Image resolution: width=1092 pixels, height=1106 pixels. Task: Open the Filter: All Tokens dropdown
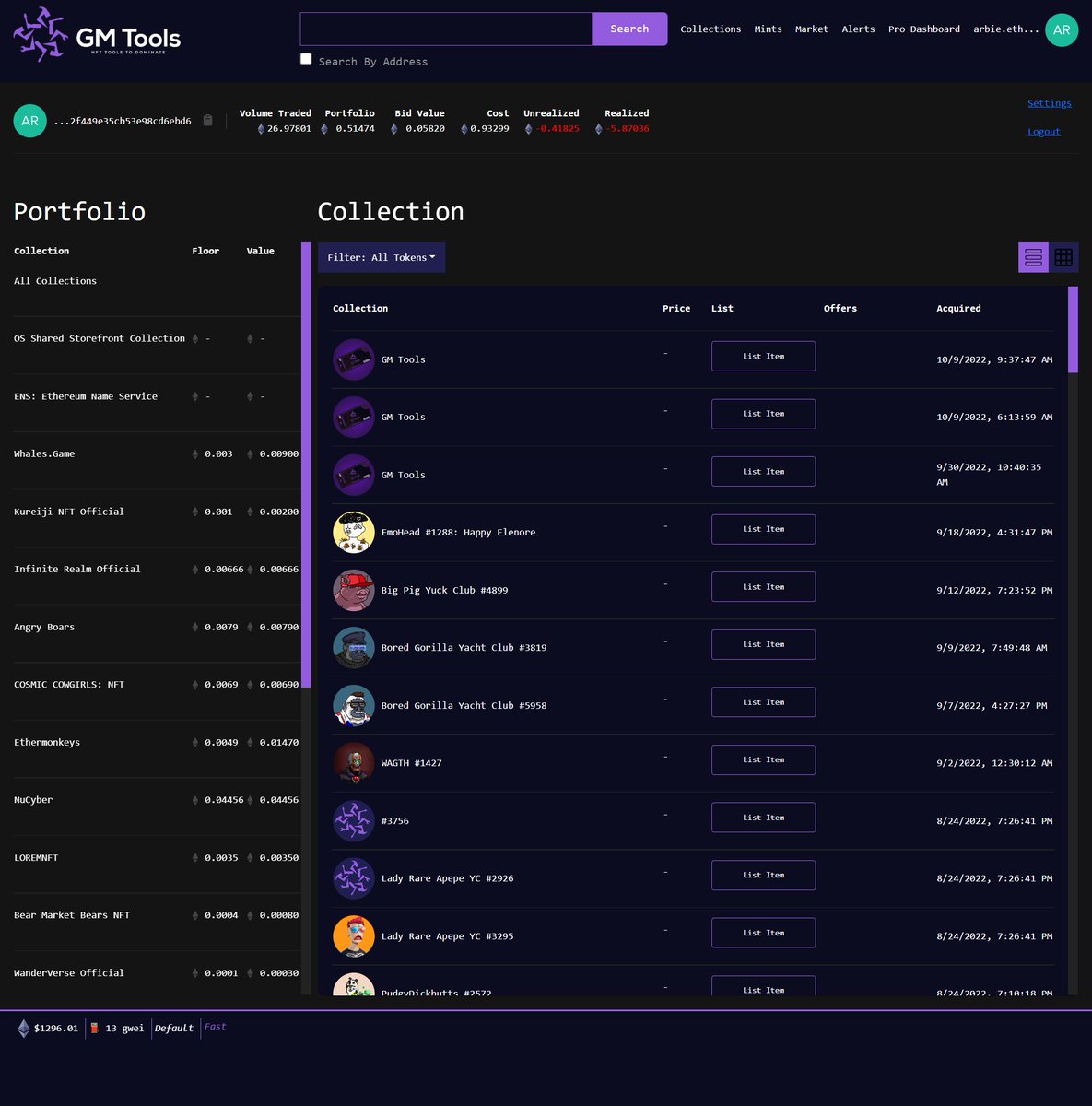click(x=381, y=257)
